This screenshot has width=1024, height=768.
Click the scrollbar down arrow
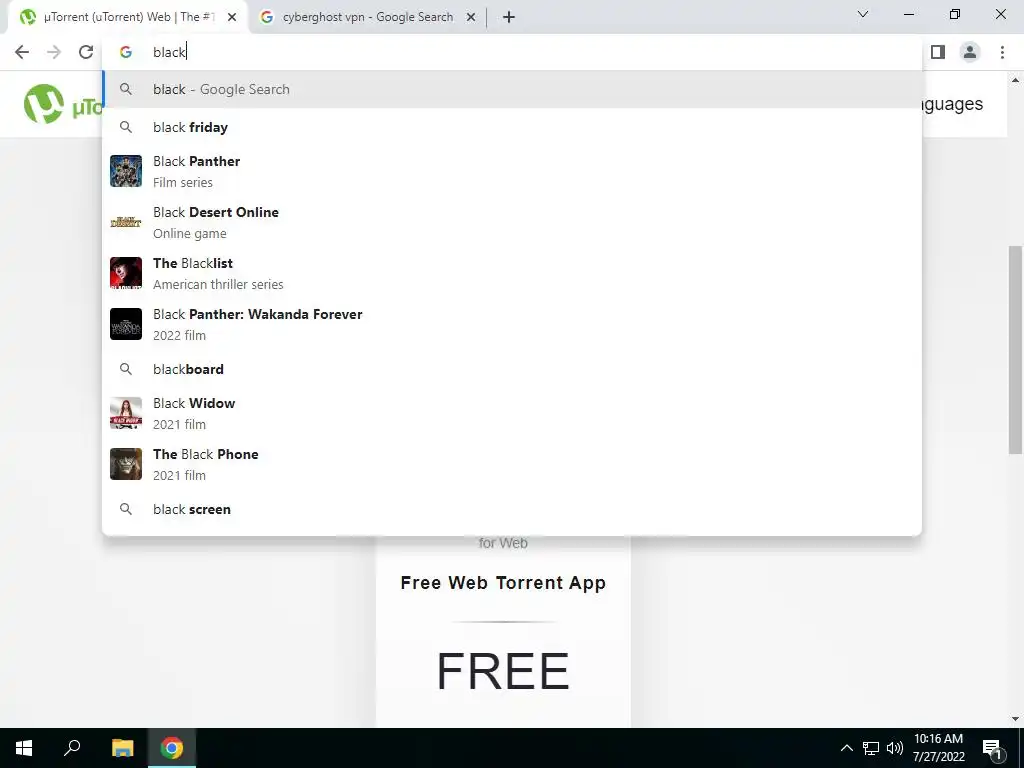point(1016,719)
